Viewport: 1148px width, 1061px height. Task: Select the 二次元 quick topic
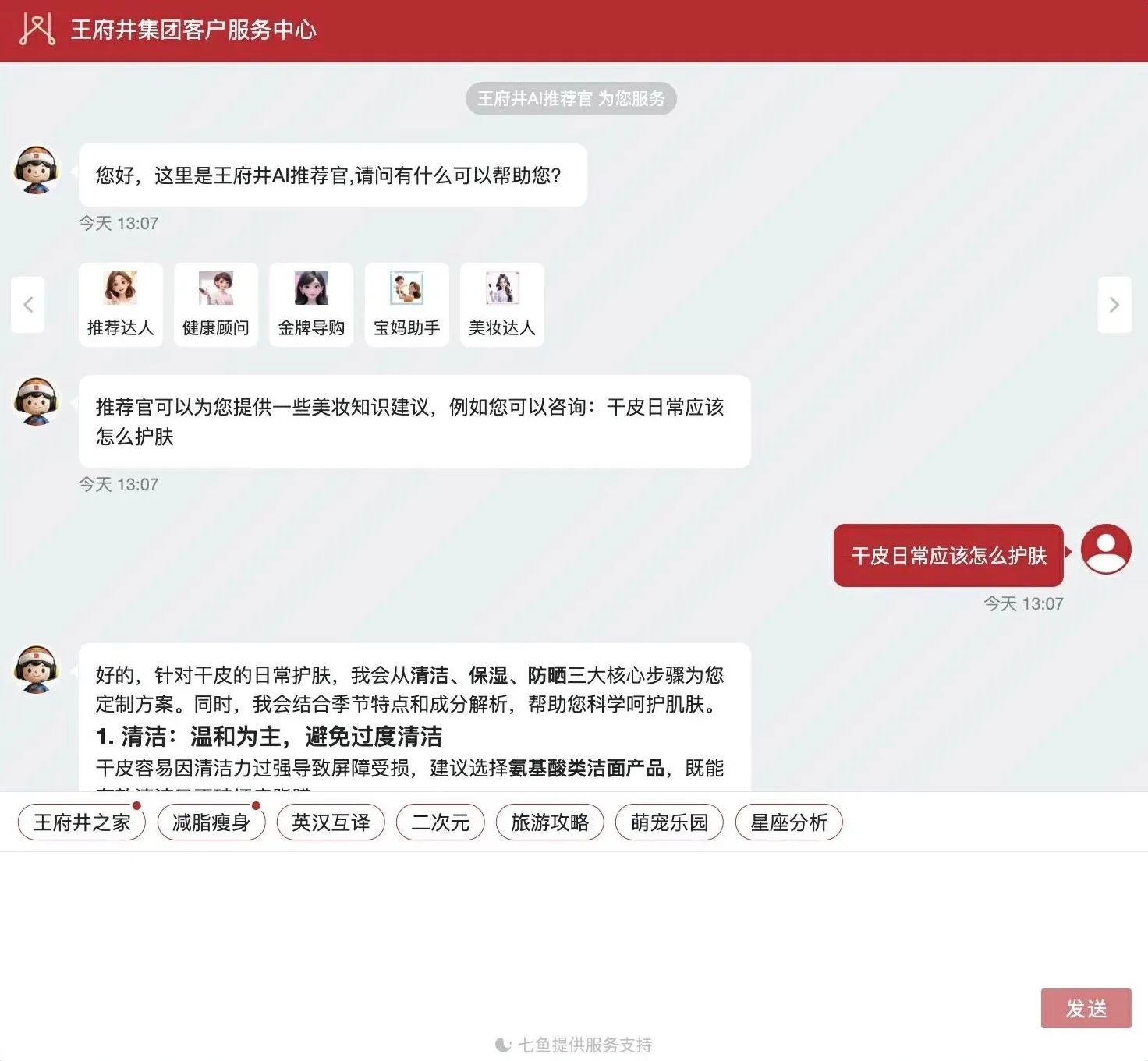441,822
